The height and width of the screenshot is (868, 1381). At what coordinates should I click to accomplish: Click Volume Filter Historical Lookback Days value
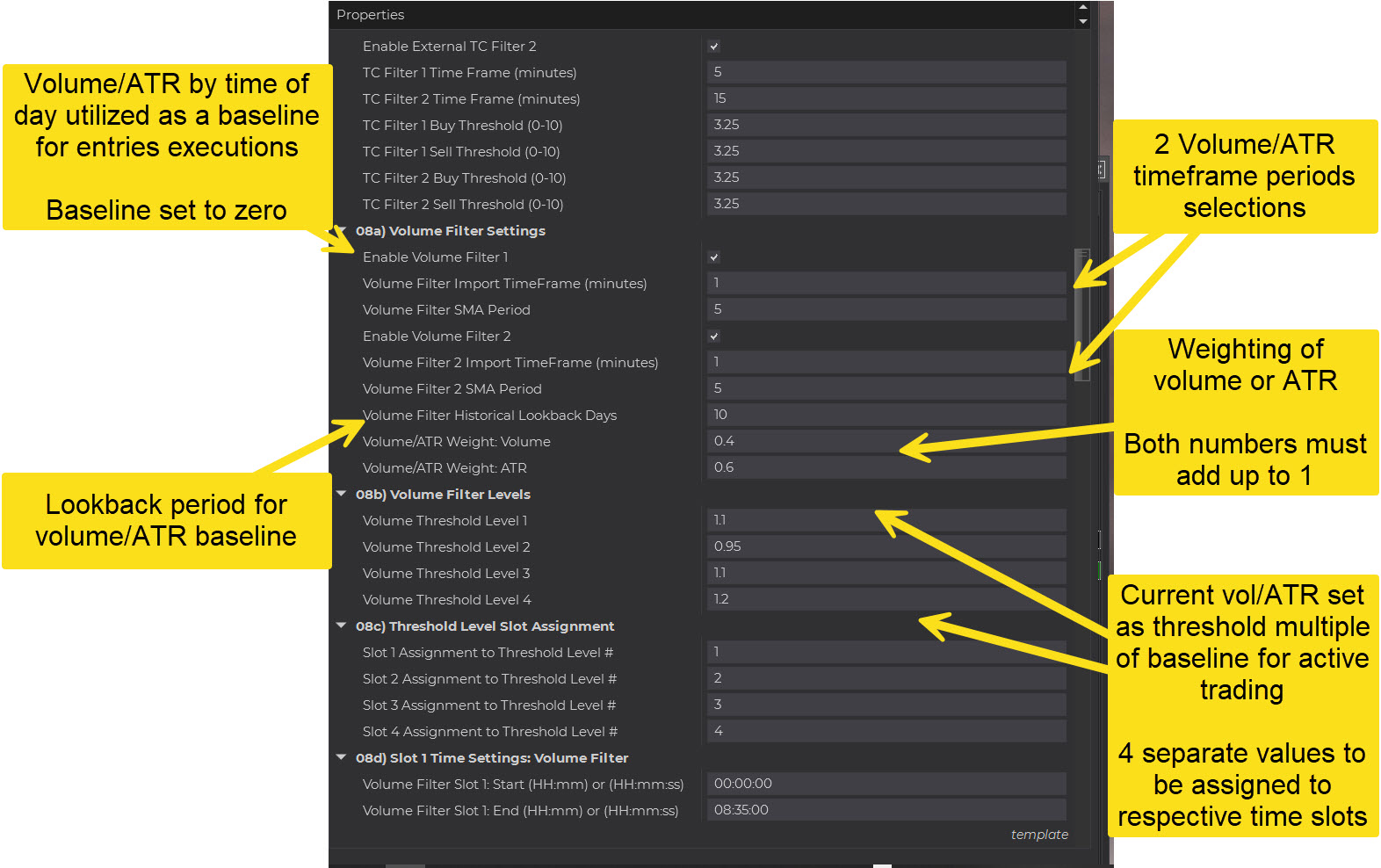coord(886,415)
